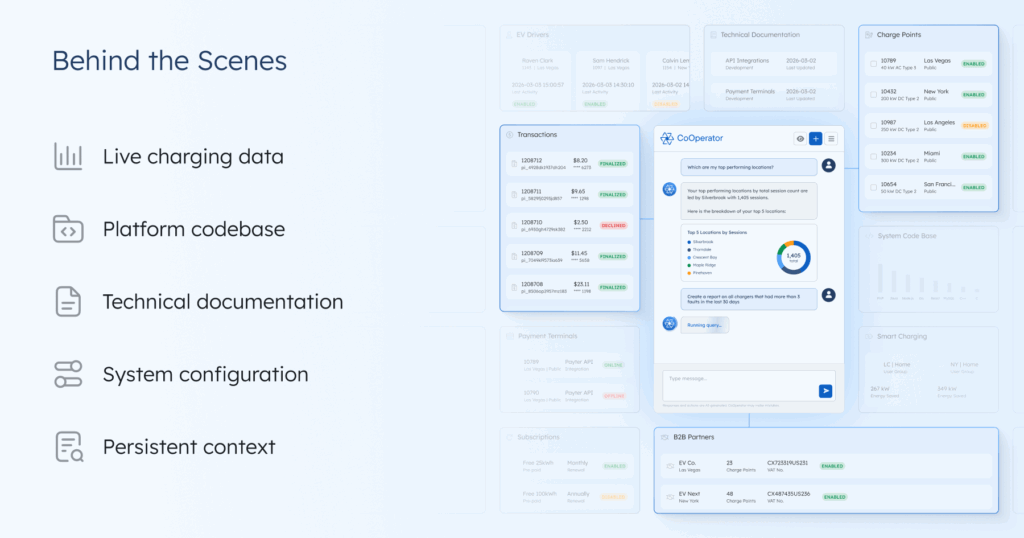Click the System configuration switches icon
The width and height of the screenshot is (1024, 538).
68,374
